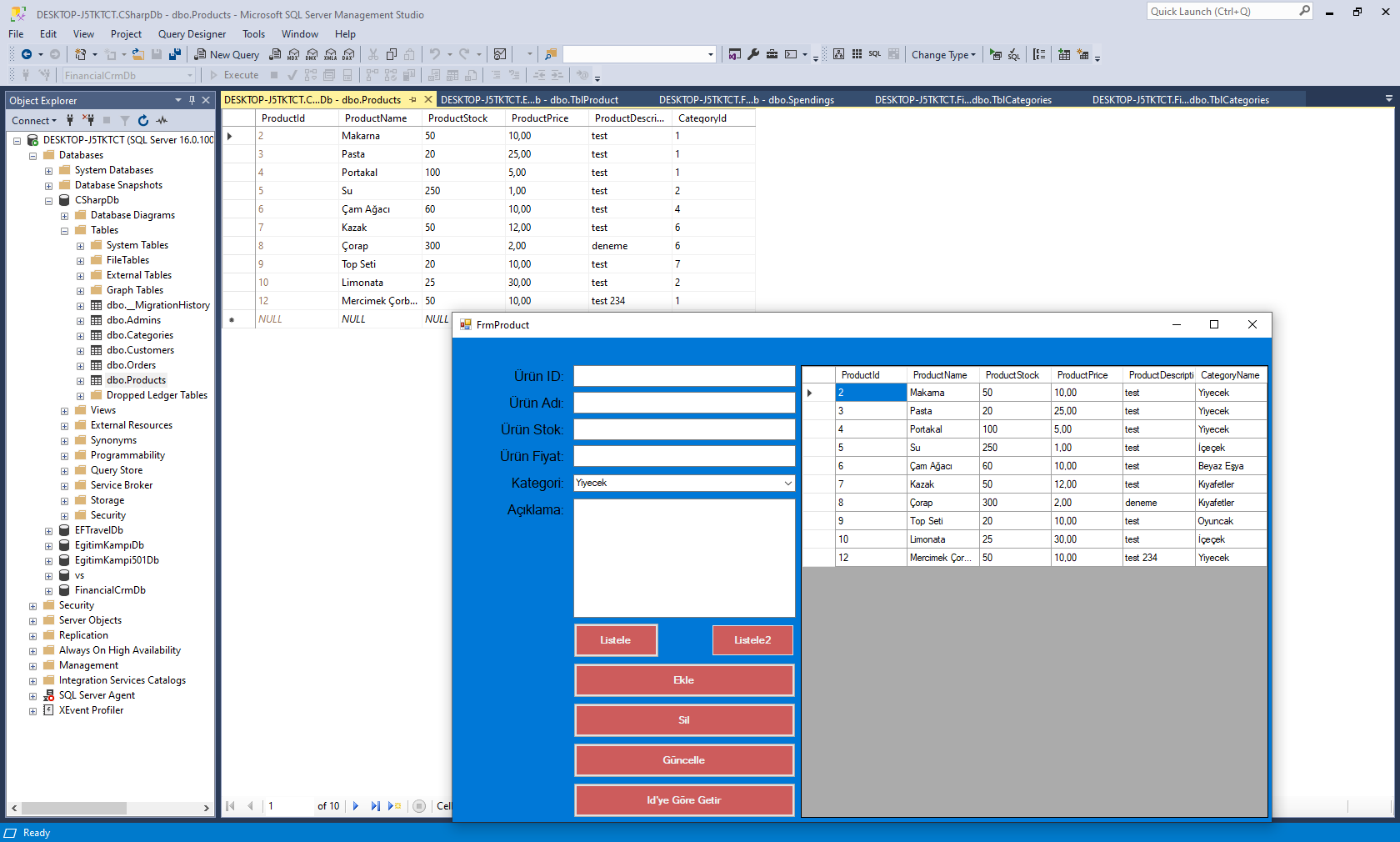Click the MDX query icon

[x=293, y=54]
